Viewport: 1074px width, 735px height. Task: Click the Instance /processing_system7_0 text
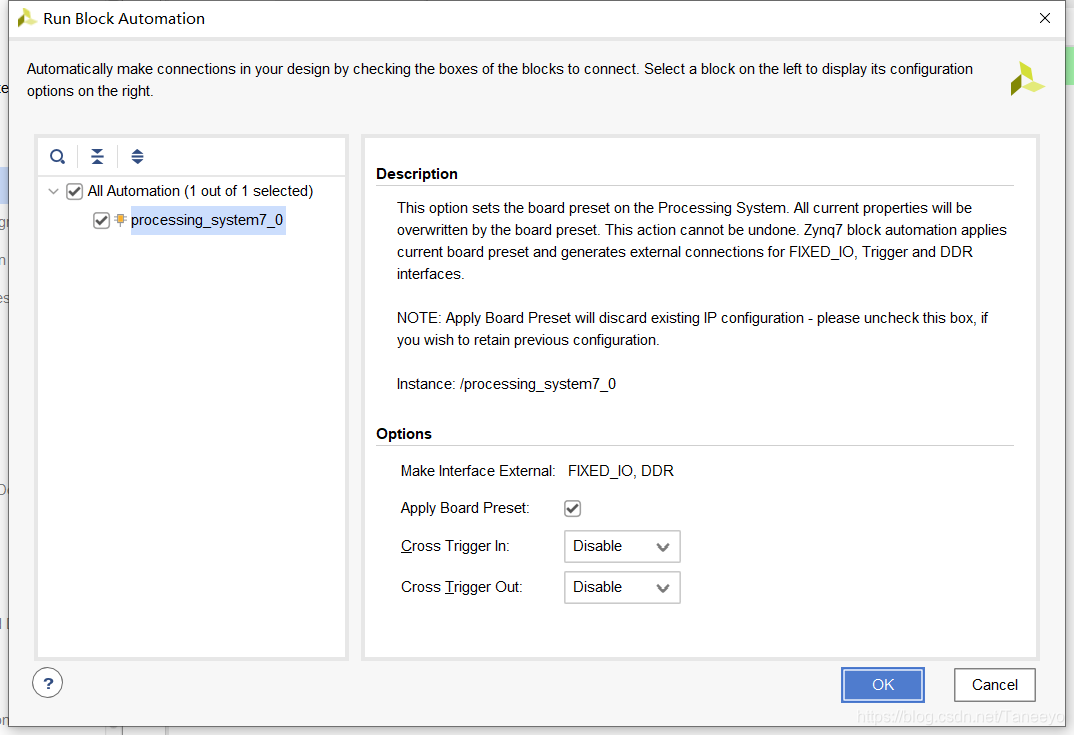(506, 383)
